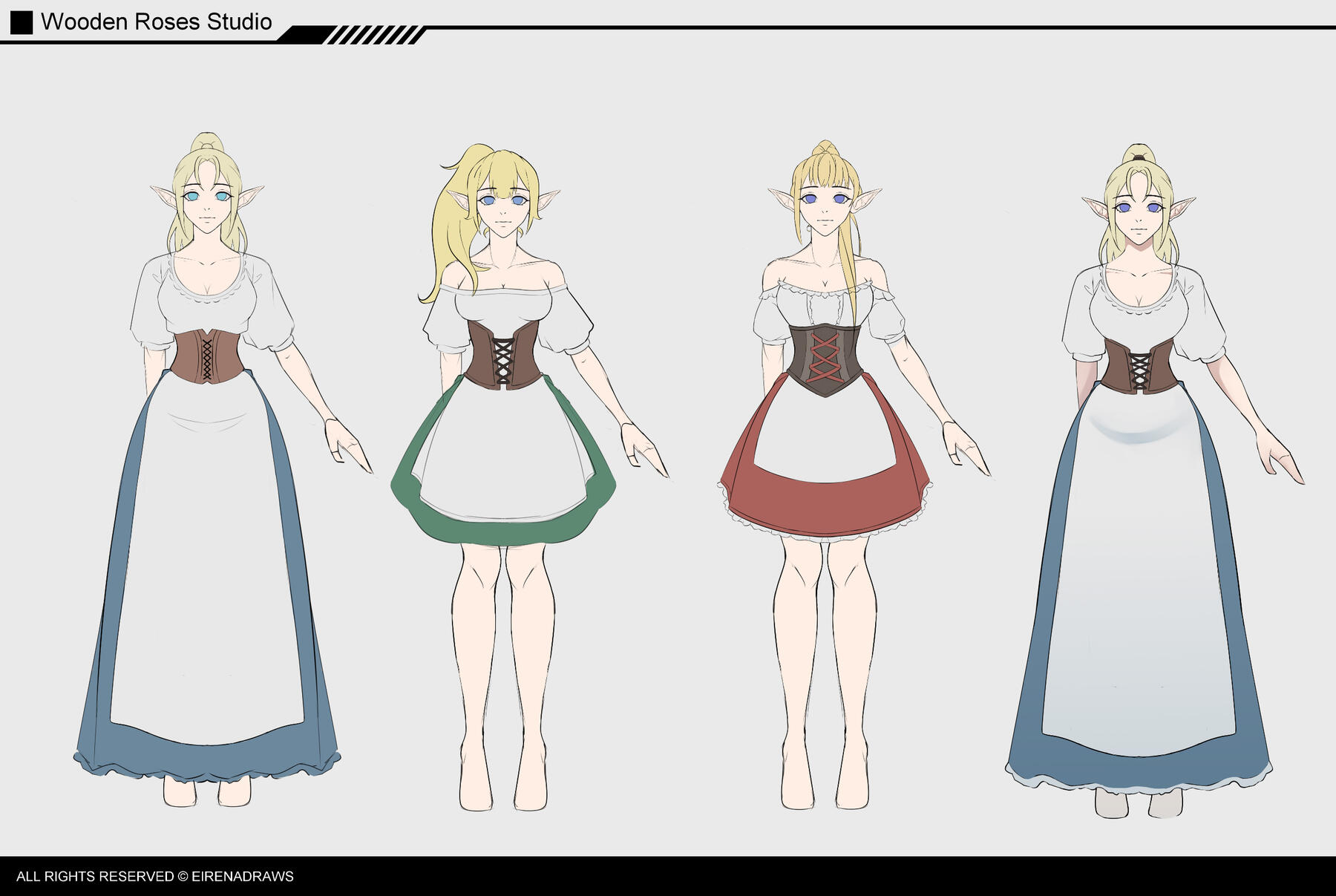Click the brown corset on the leftmost elf
The image size is (1336, 896).
click(206, 356)
